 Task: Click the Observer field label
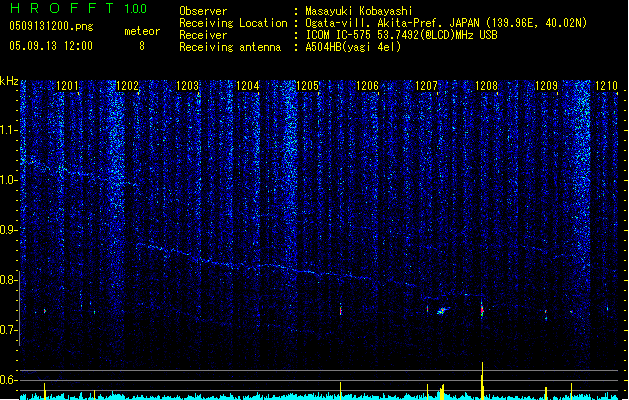203,11
